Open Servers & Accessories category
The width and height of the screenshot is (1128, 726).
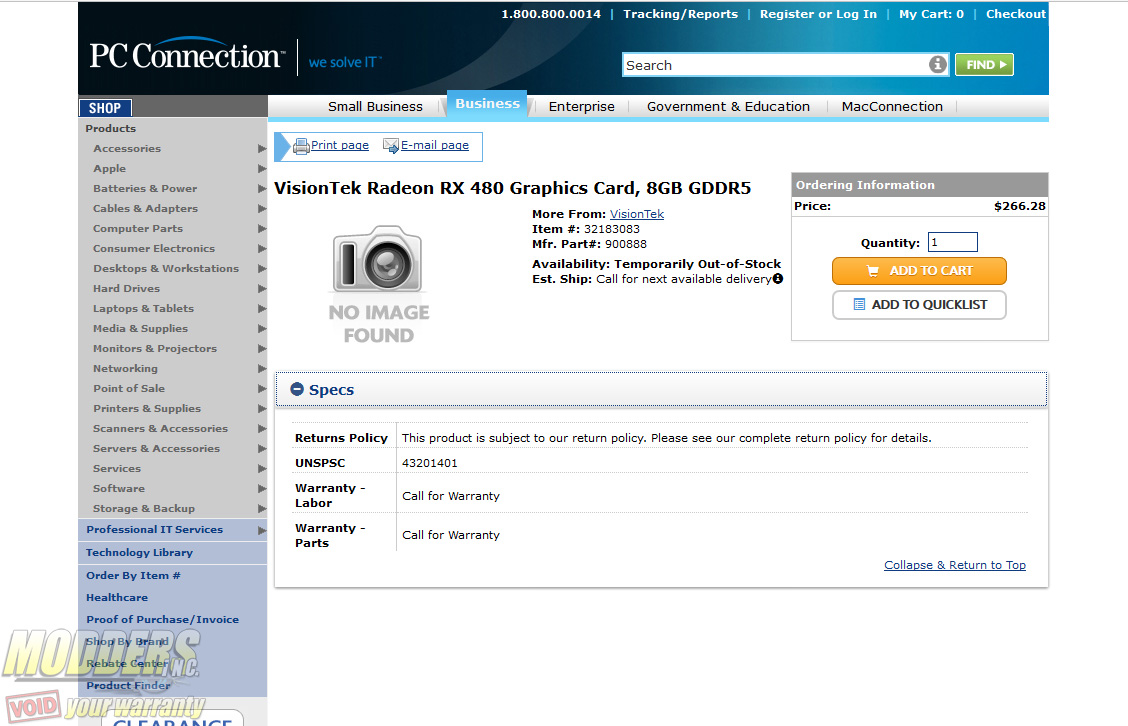click(156, 449)
